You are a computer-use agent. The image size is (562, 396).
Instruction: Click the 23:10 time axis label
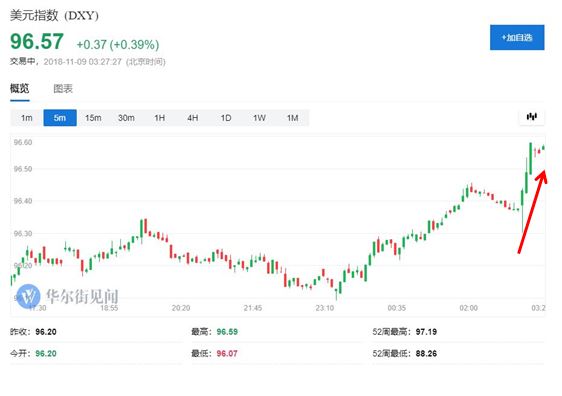325,308
